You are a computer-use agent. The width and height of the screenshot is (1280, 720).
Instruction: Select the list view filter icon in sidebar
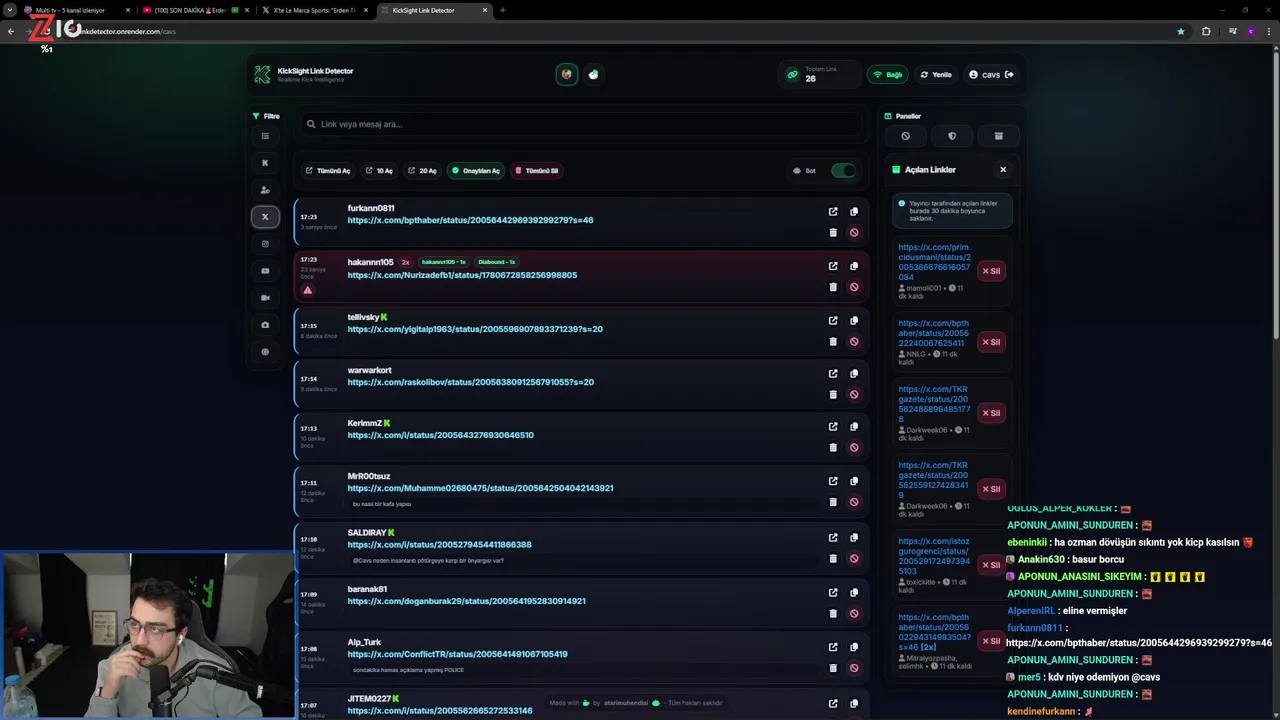pyautogui.click(x=265, y=136)
